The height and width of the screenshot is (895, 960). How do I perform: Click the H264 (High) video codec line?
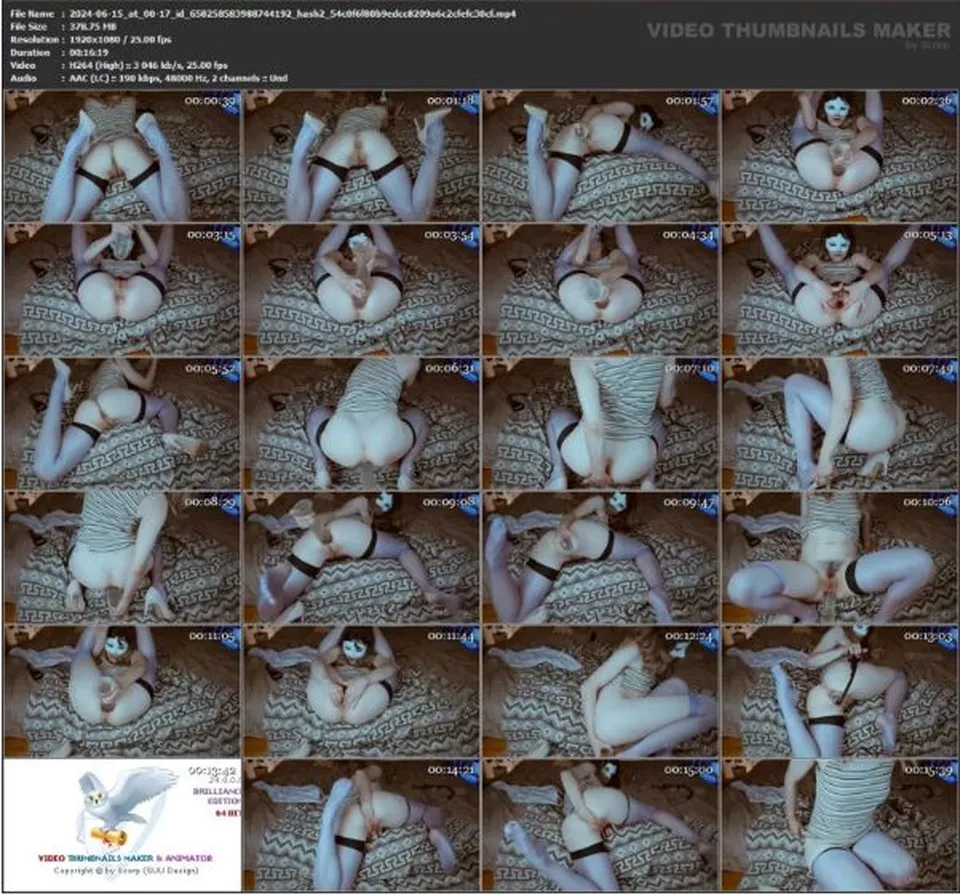(x=148, y=65)
